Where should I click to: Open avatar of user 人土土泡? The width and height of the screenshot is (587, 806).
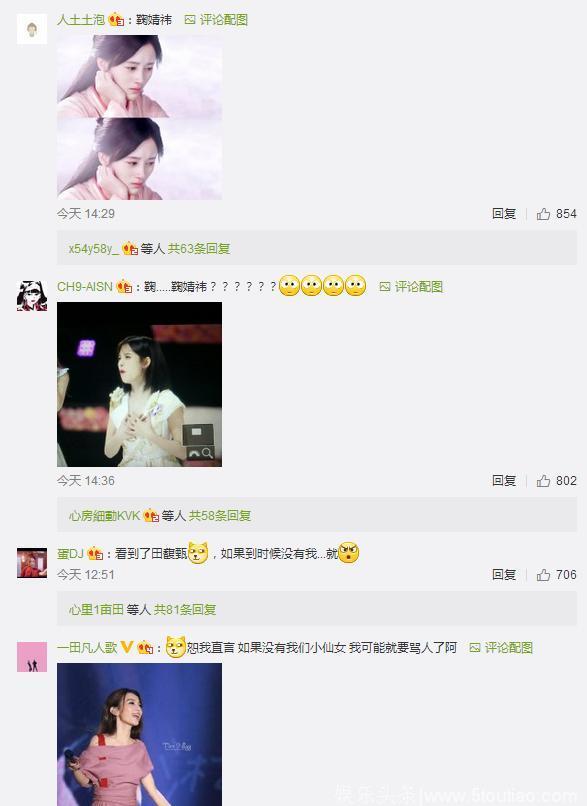(32, 29)
